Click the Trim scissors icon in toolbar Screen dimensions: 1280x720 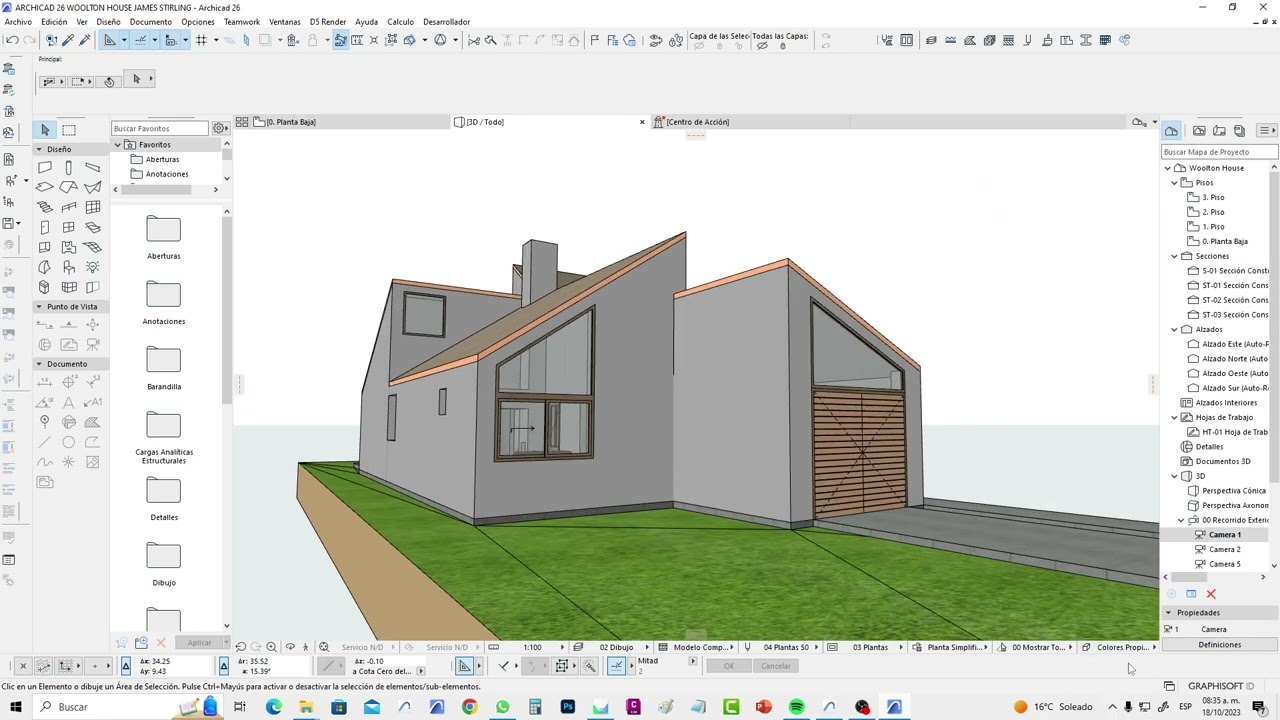pos(474,40)
